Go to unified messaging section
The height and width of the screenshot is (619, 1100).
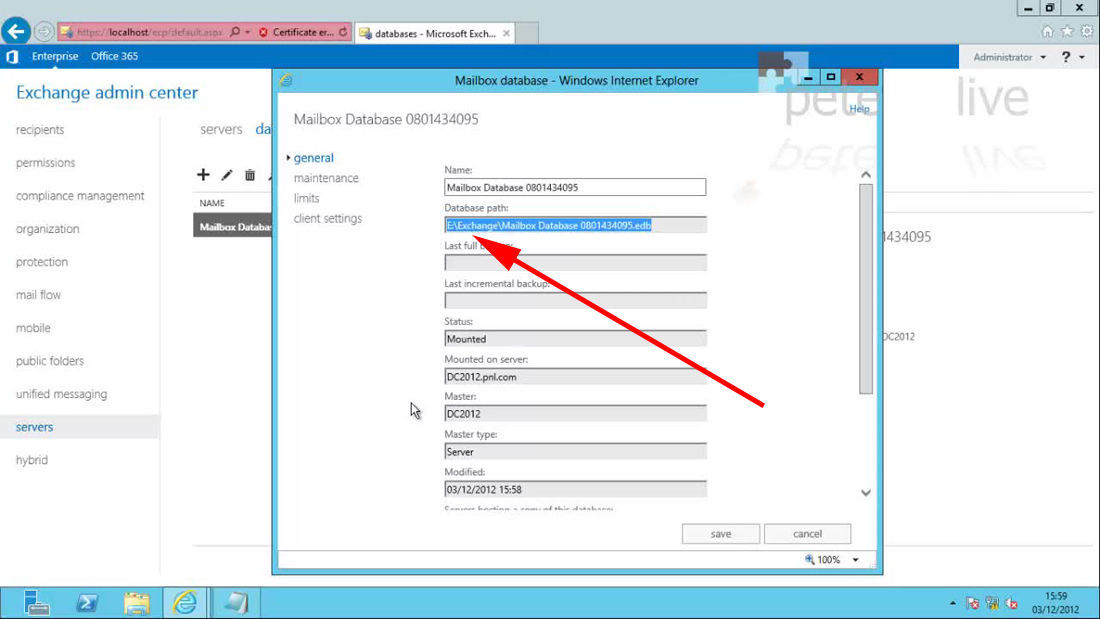tap(62, 394)
